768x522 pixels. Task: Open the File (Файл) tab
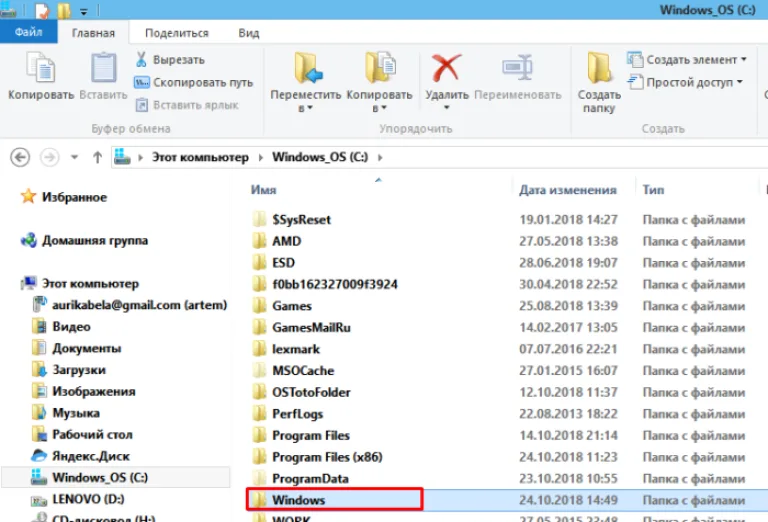point(28,32)
